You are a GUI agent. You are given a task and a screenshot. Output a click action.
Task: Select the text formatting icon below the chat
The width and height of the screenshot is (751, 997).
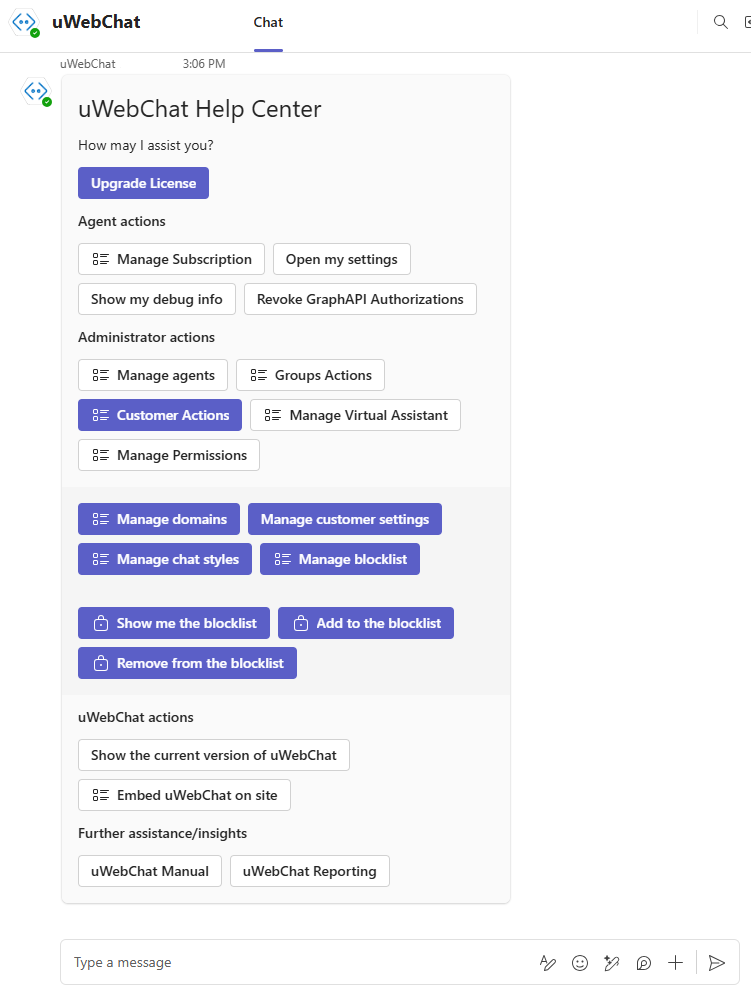(x=548, y=962)
